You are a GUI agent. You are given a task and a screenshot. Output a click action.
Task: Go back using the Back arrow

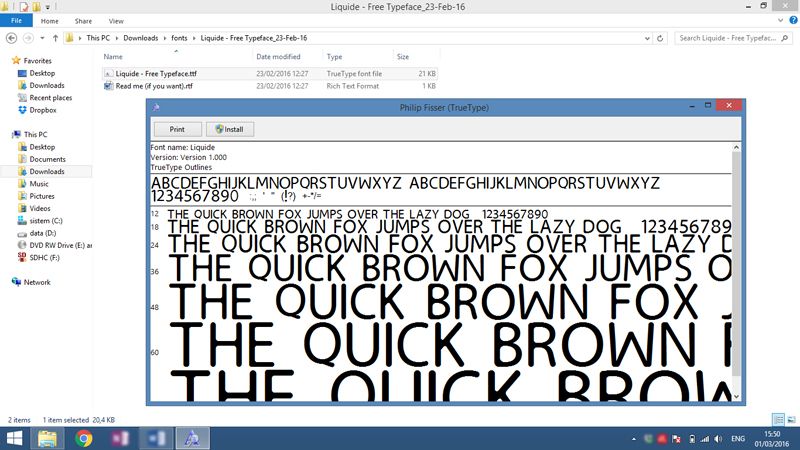coord(11,38)
